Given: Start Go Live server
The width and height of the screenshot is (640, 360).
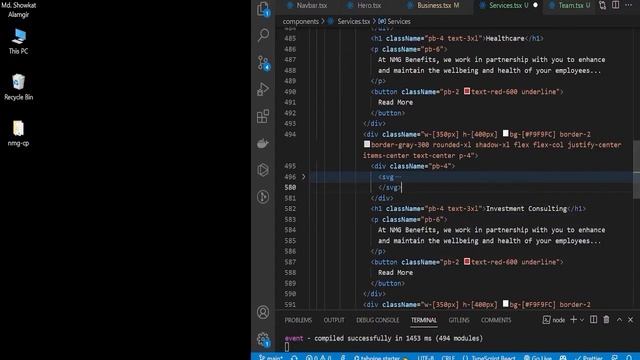Looking at the screenshot, I should click(x=538, y=357).
